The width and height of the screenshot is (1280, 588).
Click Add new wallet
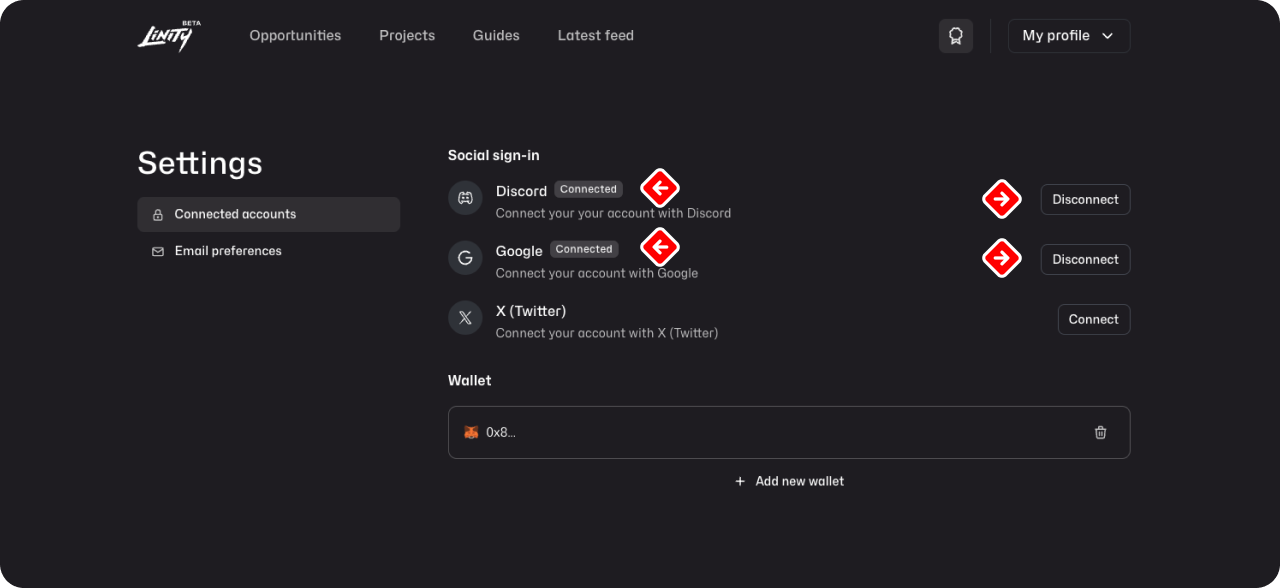(789, 481)
